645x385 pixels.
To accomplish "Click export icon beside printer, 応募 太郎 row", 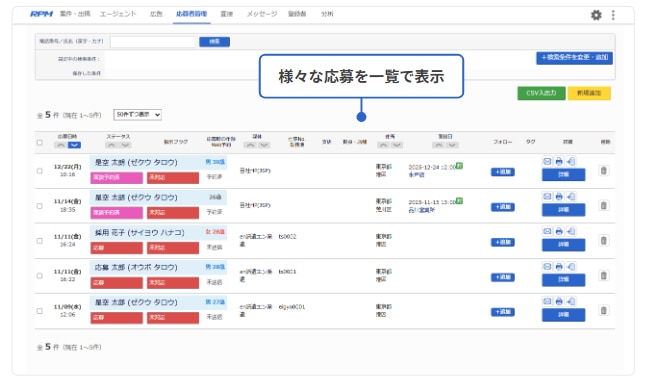I will [x=571, y=266].
